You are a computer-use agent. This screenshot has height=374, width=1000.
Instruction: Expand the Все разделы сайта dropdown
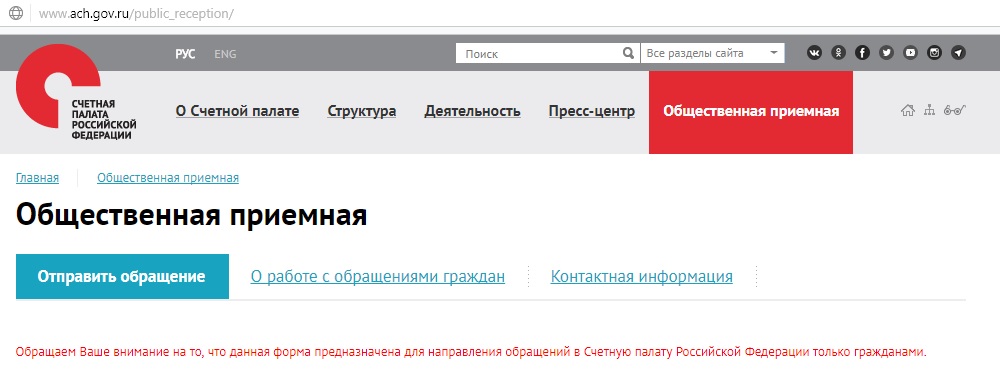coord(712,53)
